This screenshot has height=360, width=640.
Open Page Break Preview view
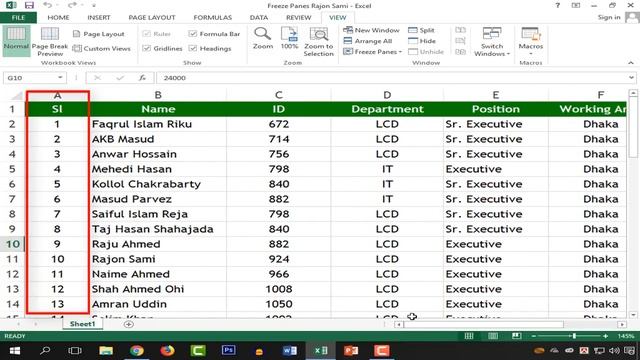tap(50, 41)
